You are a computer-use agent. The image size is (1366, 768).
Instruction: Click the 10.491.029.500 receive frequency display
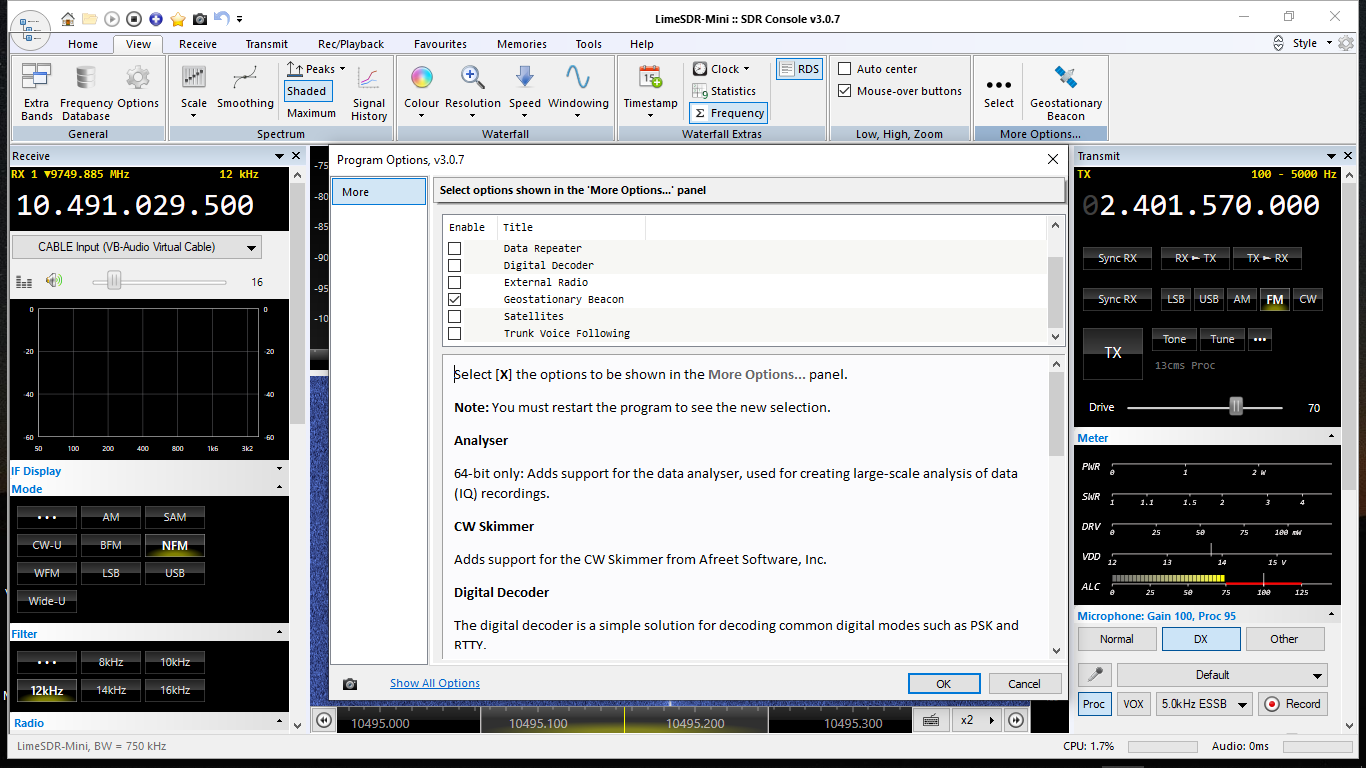pos(135,205)
